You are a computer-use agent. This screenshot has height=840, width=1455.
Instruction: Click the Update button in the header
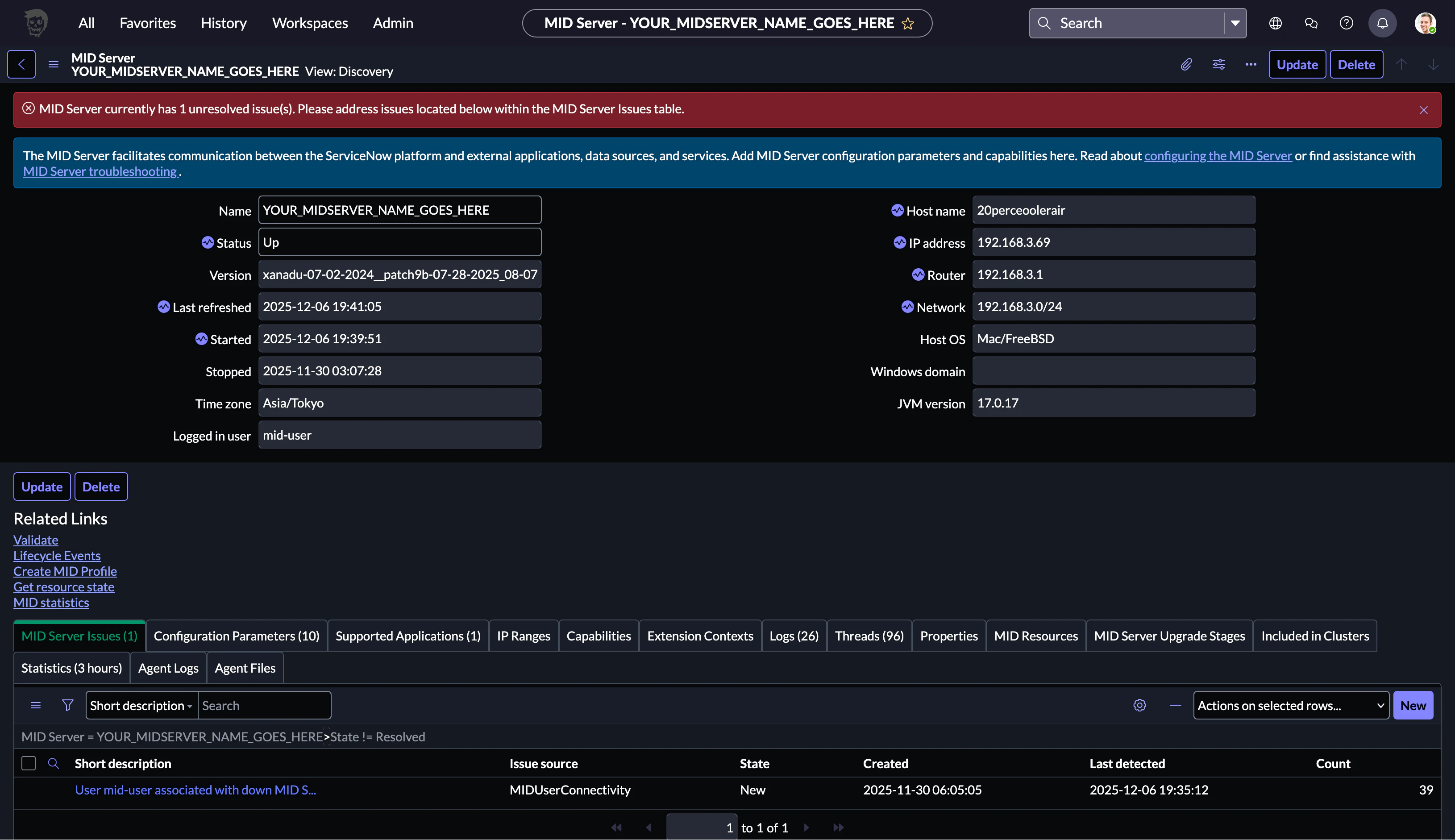pyautogui.click(x=1297, y=64)
